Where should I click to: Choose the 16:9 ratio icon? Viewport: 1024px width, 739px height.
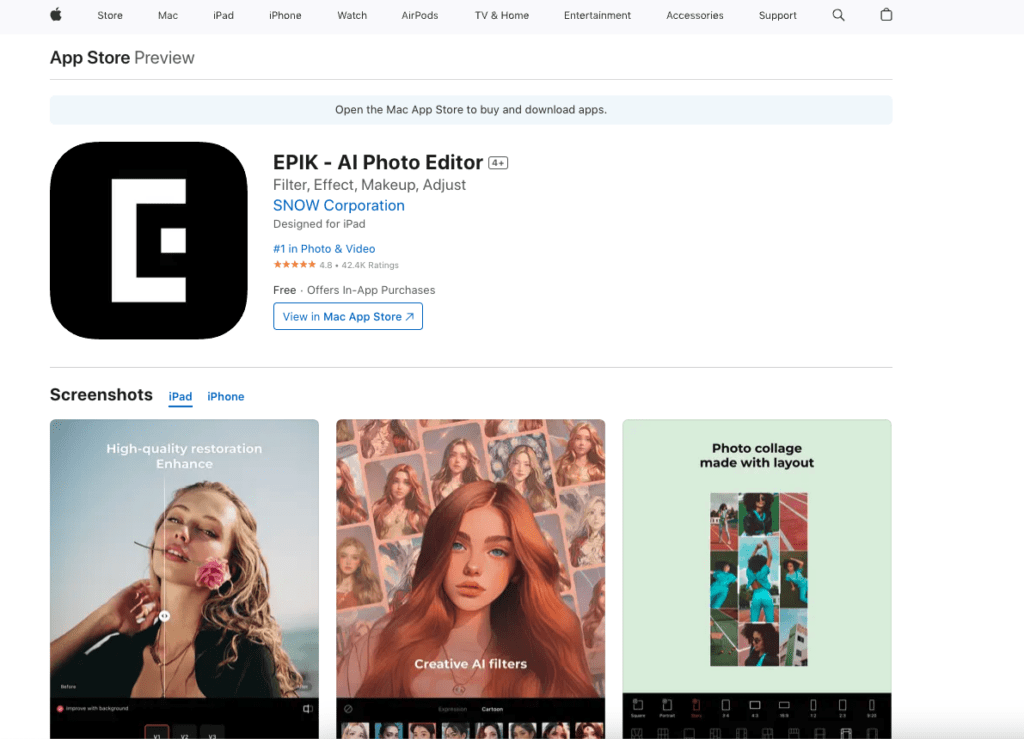coord(784,707)
